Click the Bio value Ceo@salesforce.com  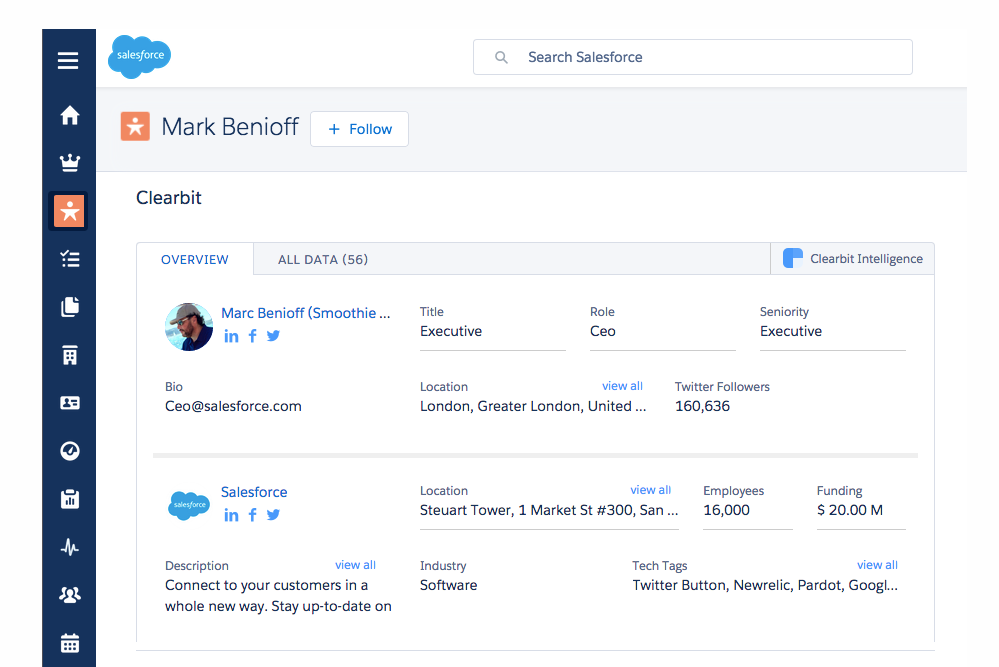tap(233, 406)
